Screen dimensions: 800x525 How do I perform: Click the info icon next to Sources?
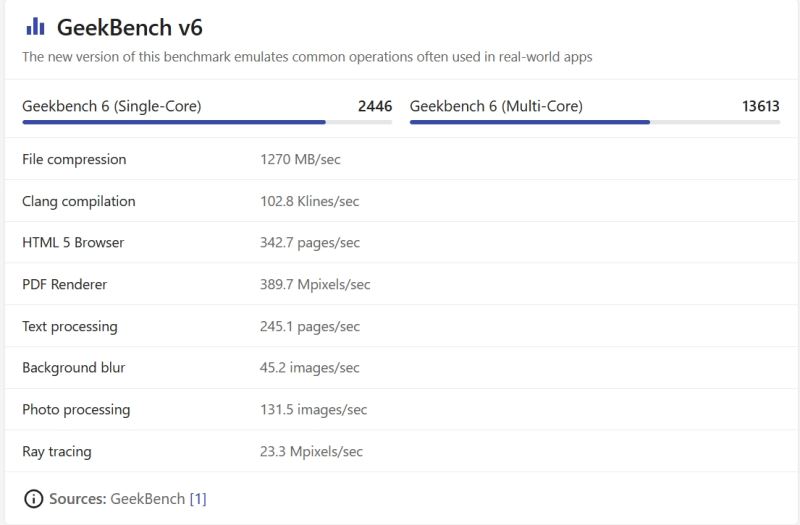[33, 498]
